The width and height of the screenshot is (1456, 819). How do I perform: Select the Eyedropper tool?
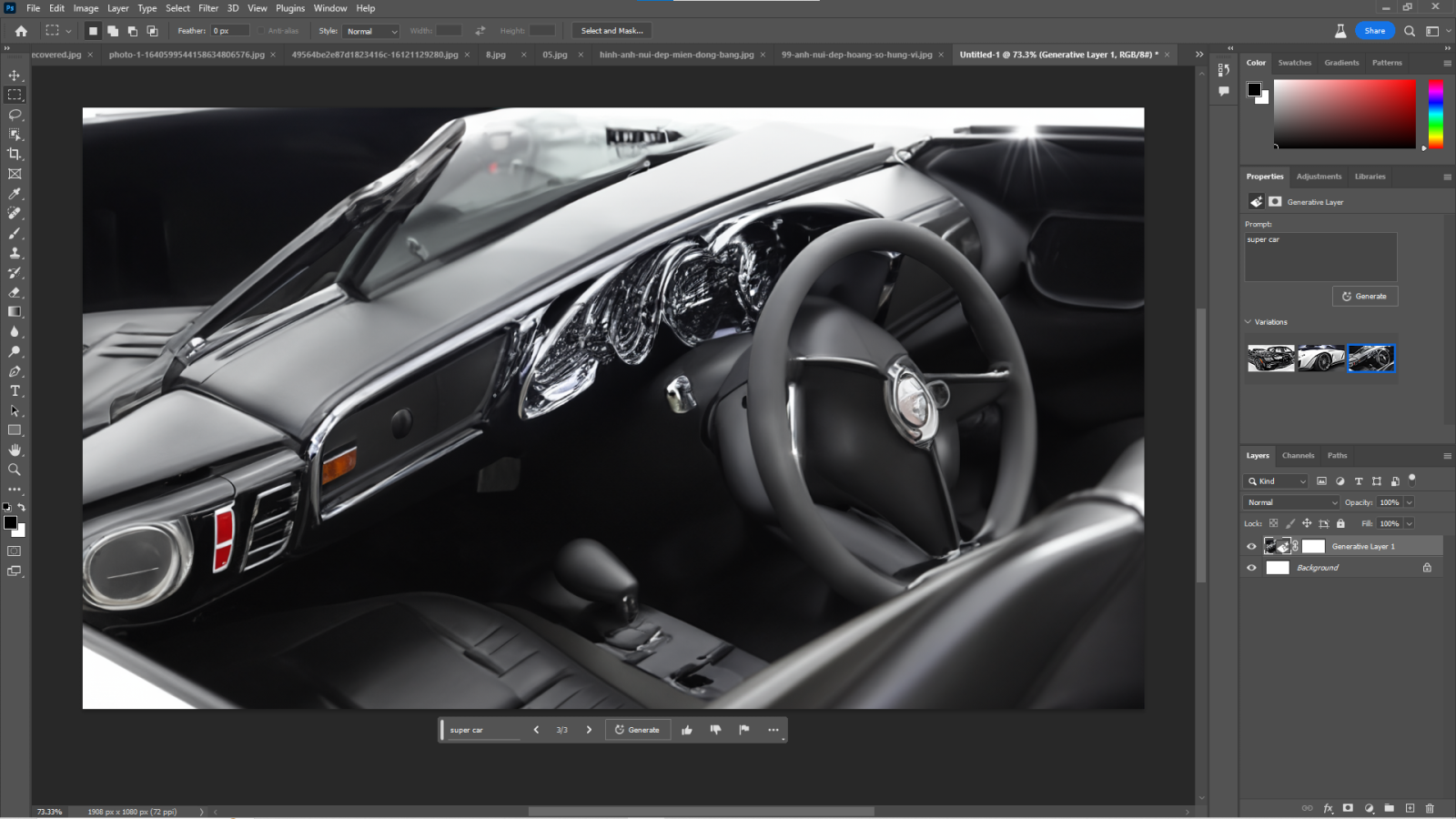point(15,194)
